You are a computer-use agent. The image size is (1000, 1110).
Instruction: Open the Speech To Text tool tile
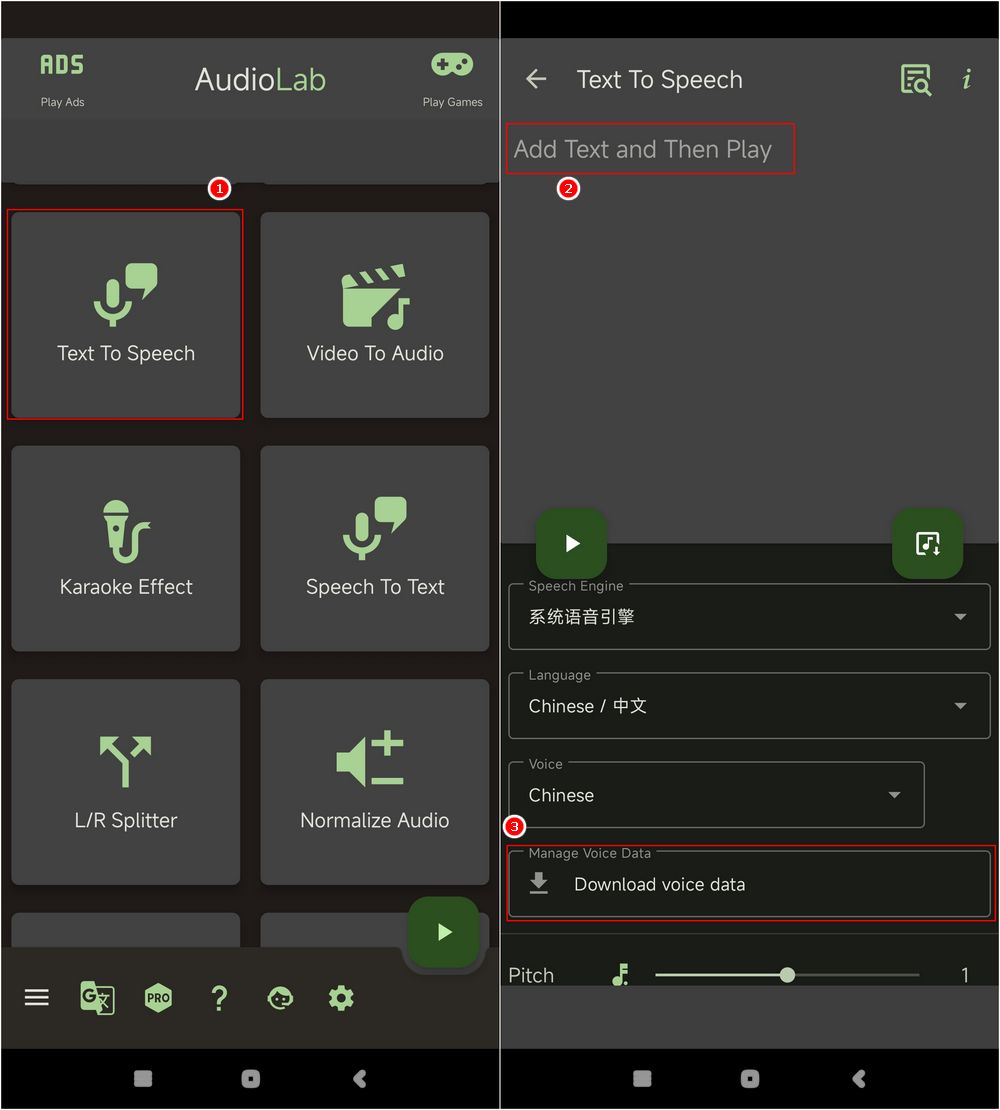pos(374,548)
